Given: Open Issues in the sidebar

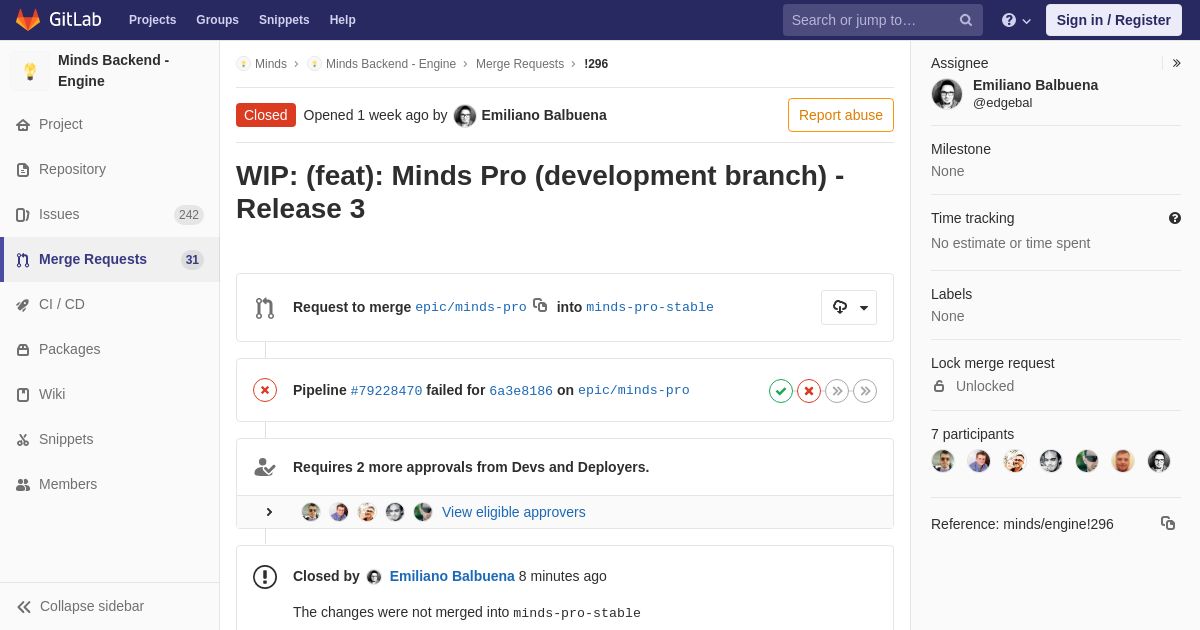Looking at the screenshot, I should pyautogui.click(x=110, y=214).
